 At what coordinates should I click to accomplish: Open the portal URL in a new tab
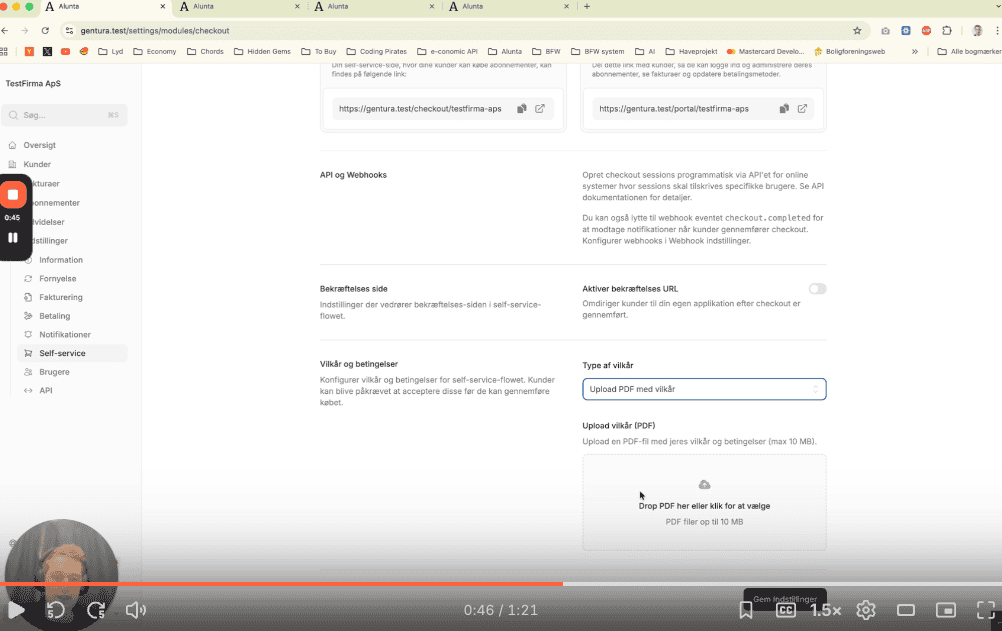(x=803, y=108)
